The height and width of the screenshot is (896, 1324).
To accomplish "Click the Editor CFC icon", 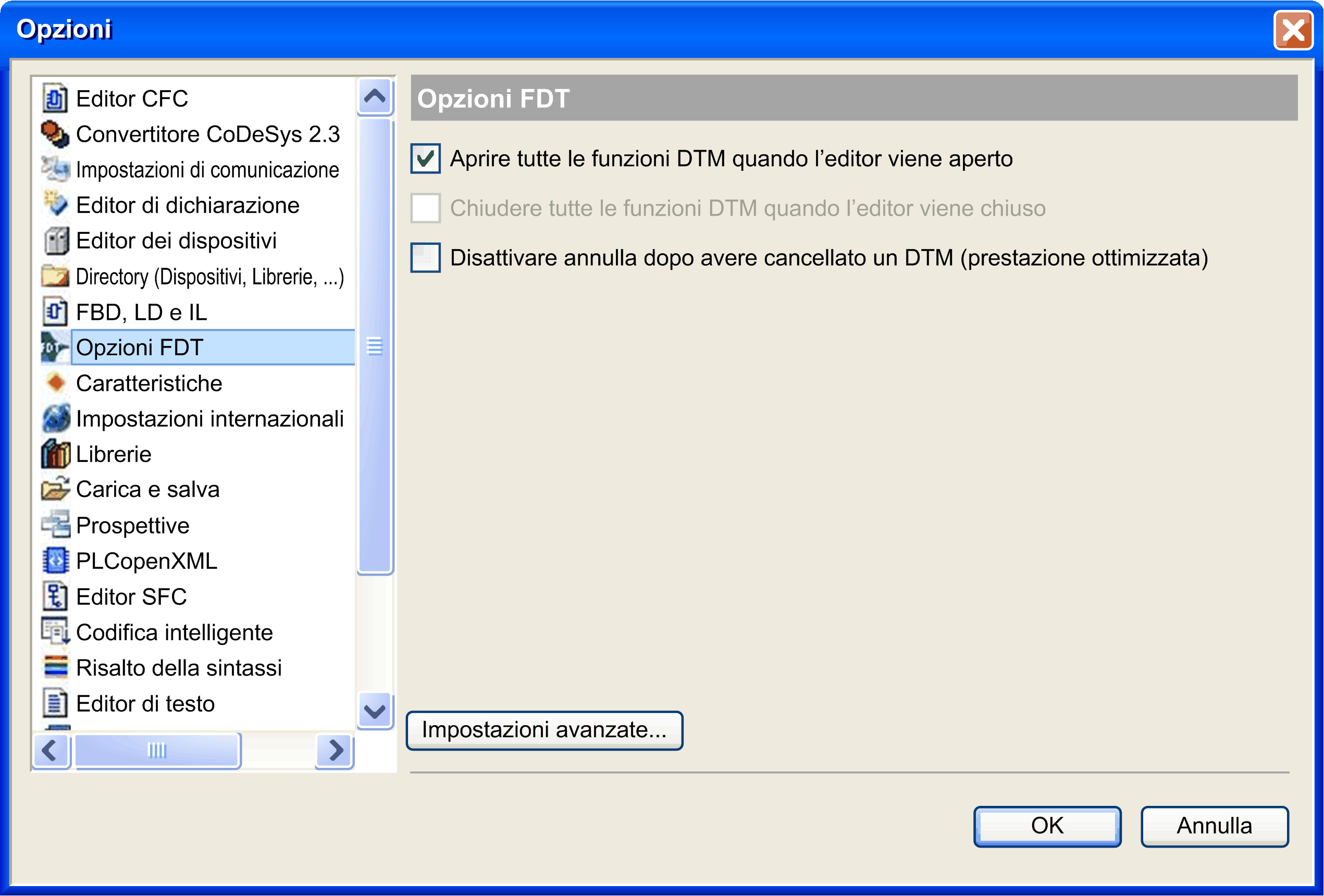I will [x=55, y=98].
